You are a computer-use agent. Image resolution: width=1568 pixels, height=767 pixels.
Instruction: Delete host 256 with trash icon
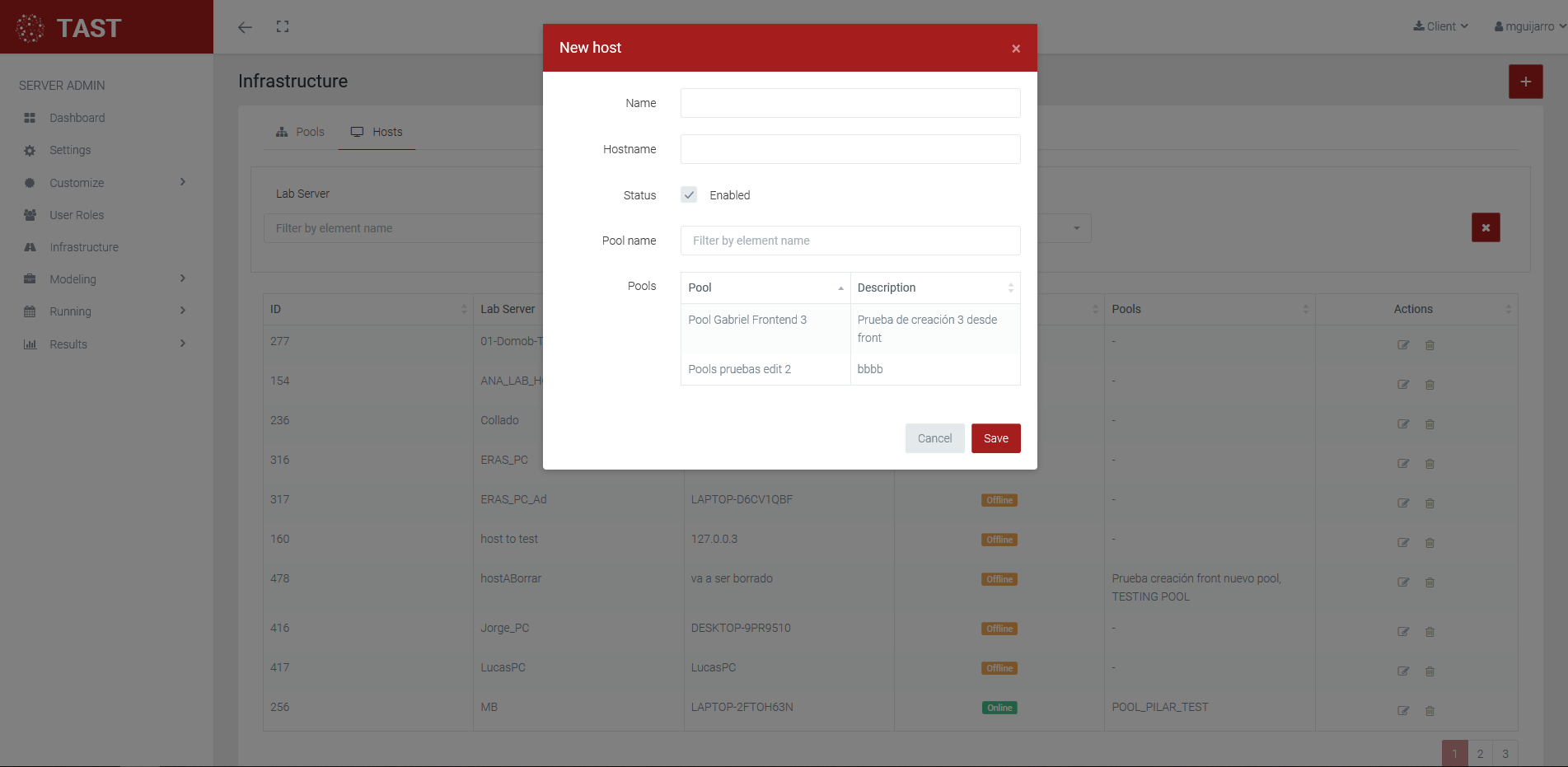coord(1430,711)
